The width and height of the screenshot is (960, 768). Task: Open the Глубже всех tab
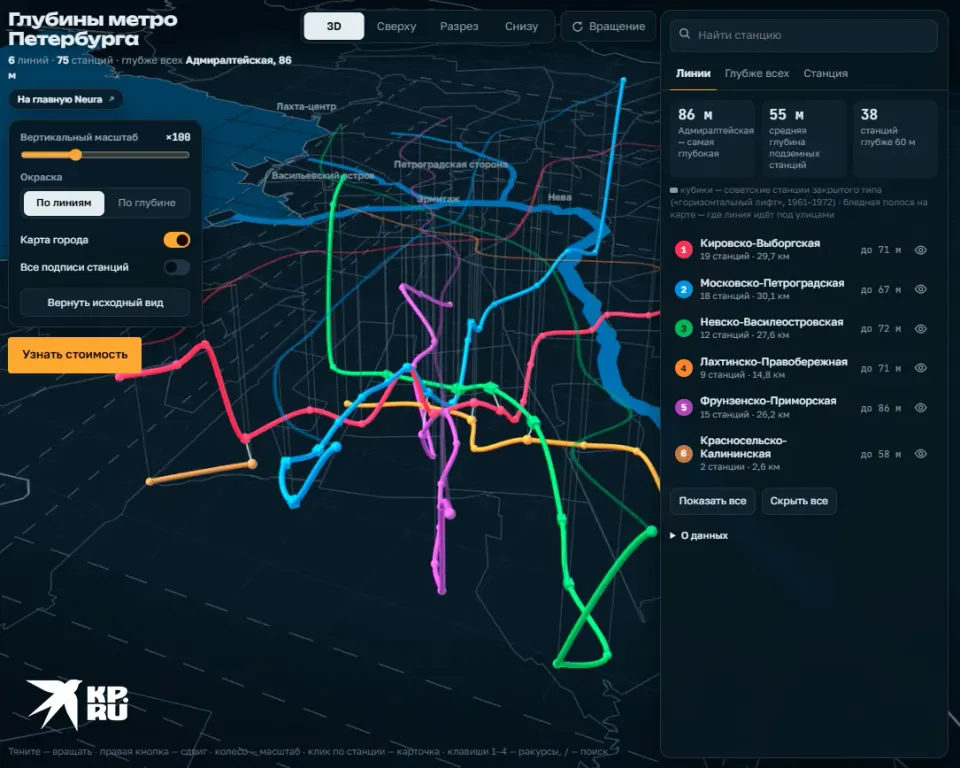pos(757,73)
